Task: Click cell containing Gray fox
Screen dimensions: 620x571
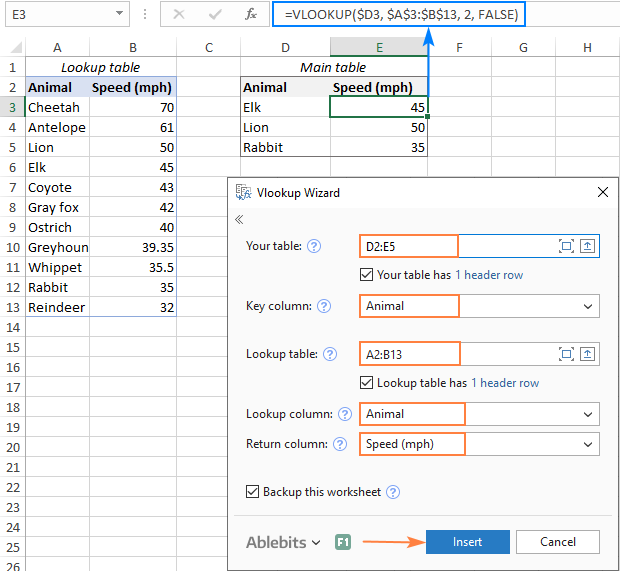Action: (x=58, y=207)
